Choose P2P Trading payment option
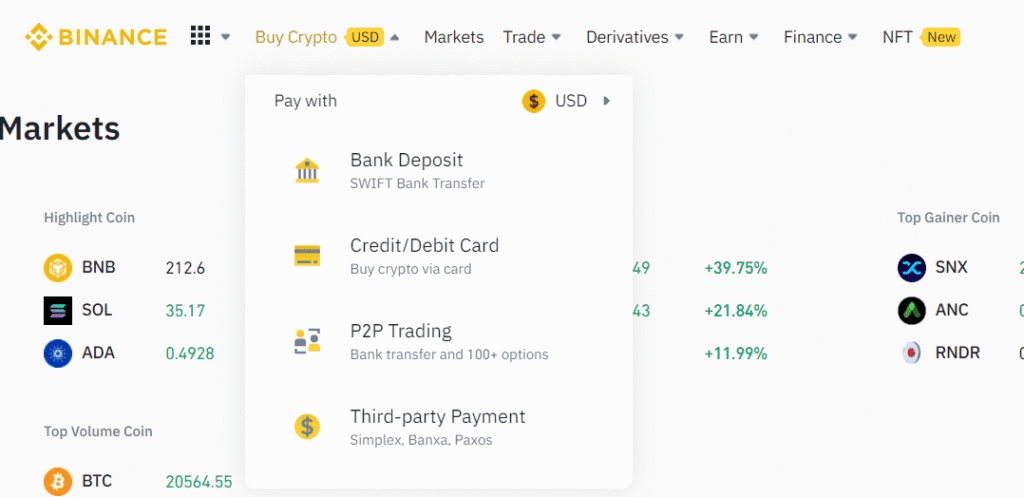 point(400,341)
